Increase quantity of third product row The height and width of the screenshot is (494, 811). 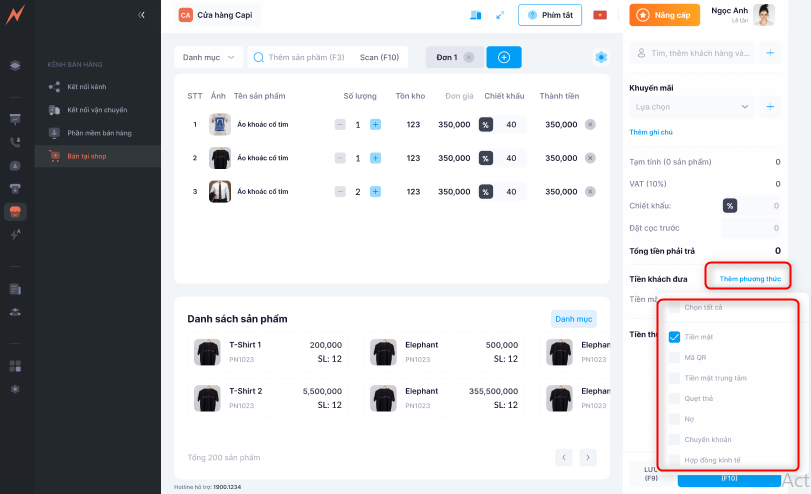375,191
